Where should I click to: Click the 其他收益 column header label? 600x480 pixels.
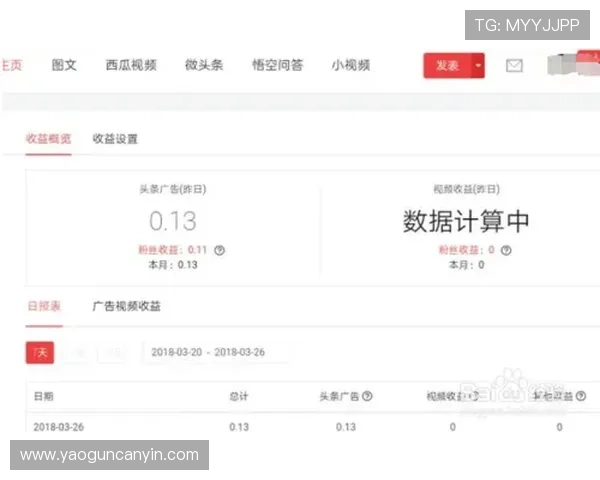coord(553,396)
